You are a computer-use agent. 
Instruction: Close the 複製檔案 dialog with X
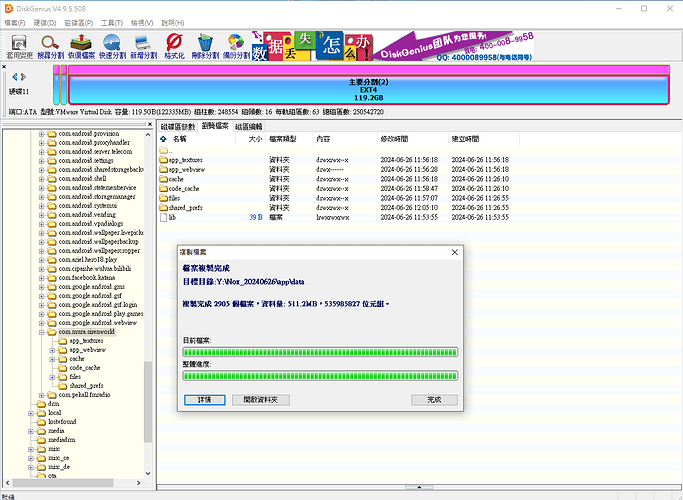coord(455,252)
